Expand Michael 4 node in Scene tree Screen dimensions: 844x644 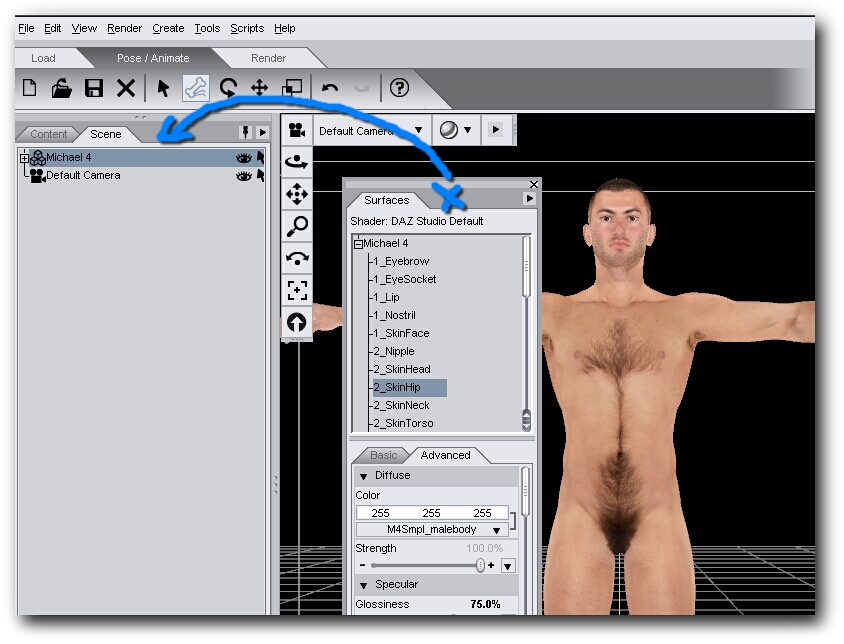(24, 158)
